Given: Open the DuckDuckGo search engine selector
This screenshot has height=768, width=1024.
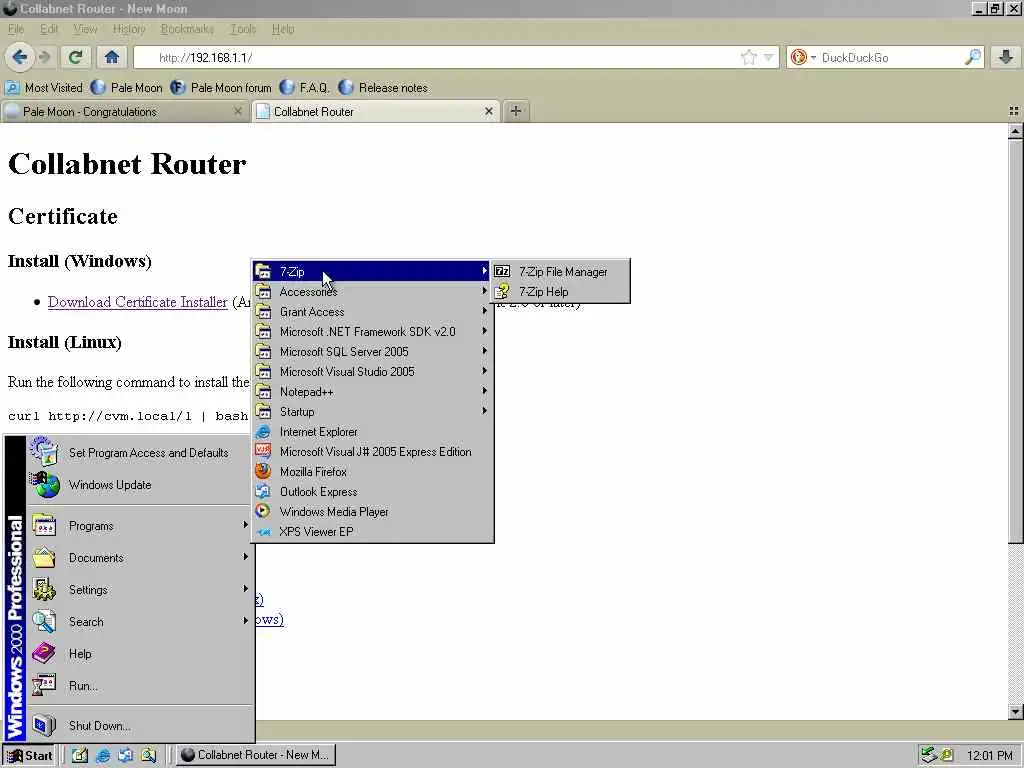Looking at the screenshot, I should [803, 57].
